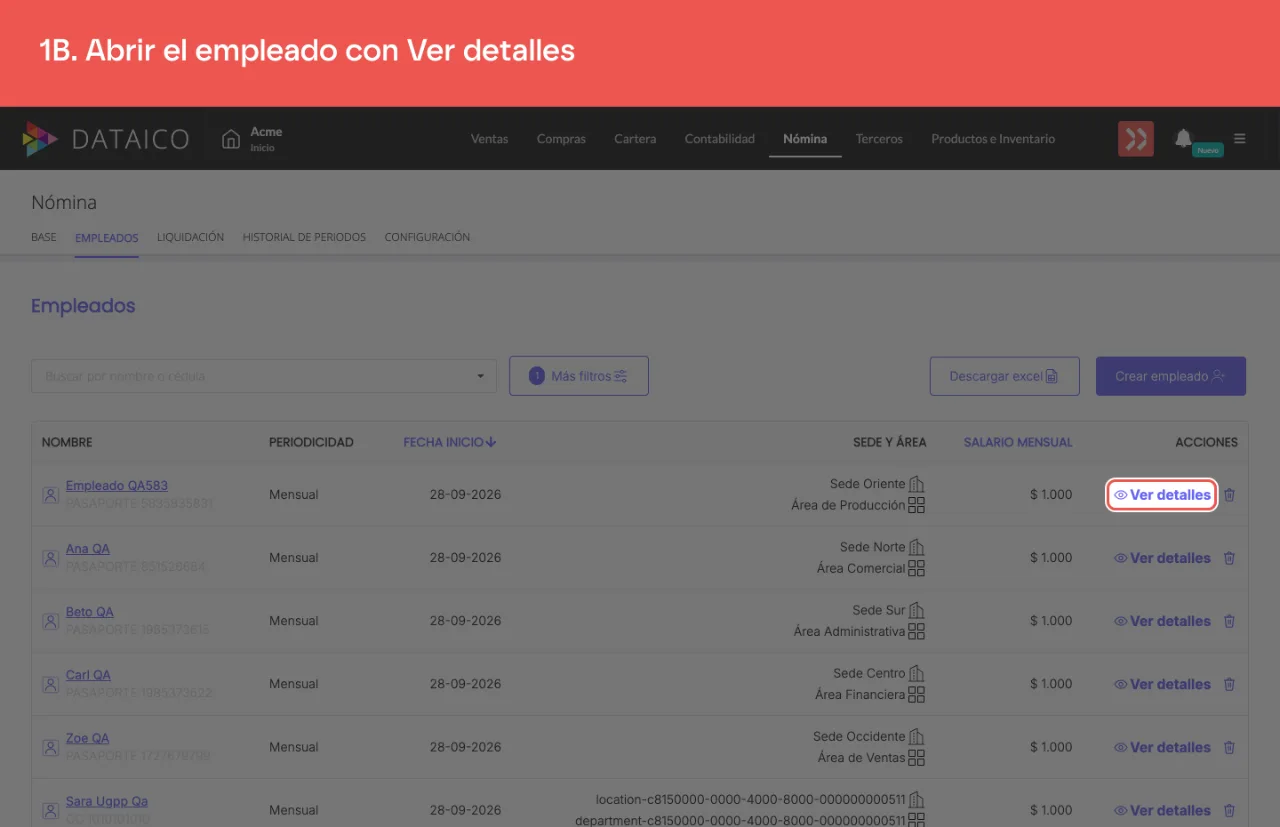Switch to the Configuración tab
The image size is (1280, 827).
427,237
